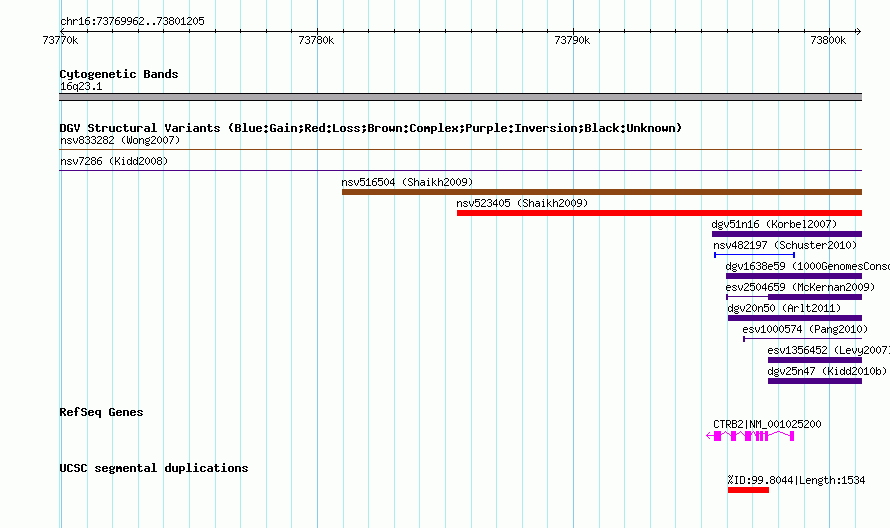This screenshot has height=528, width=890.
Task: Open the dgv1638e59 variant label
Action: tap(808, 266)
